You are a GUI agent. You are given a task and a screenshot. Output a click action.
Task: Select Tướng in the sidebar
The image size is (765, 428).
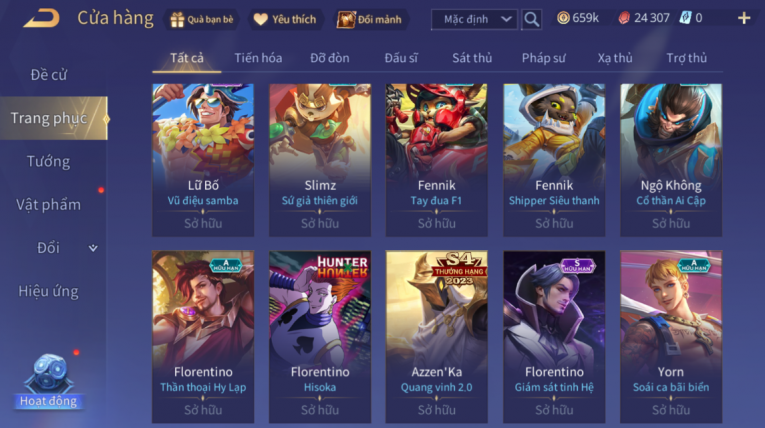pyautogui.click(x=48, y=162)
